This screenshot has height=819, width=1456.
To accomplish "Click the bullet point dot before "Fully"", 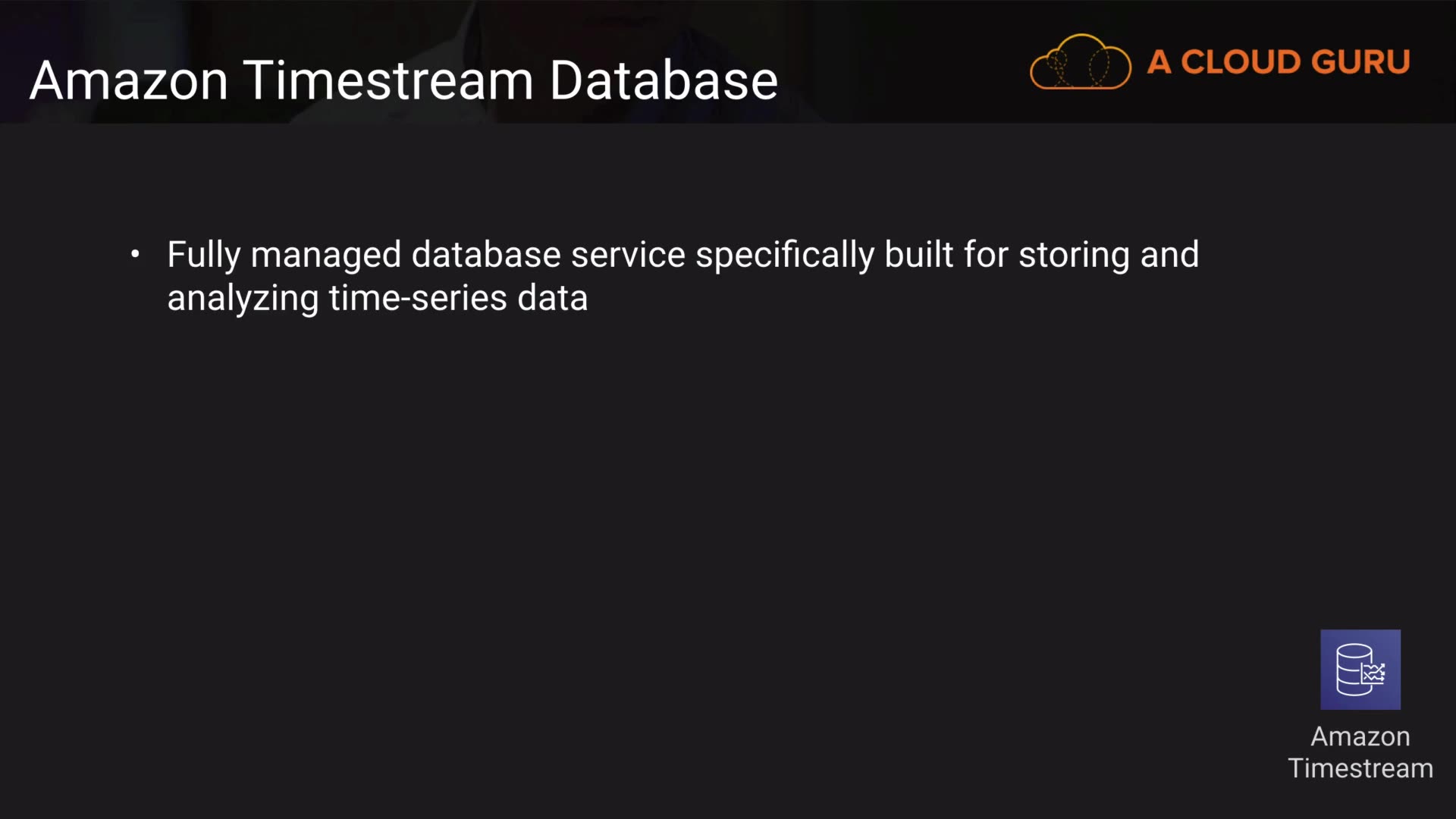I will point(135,255).
